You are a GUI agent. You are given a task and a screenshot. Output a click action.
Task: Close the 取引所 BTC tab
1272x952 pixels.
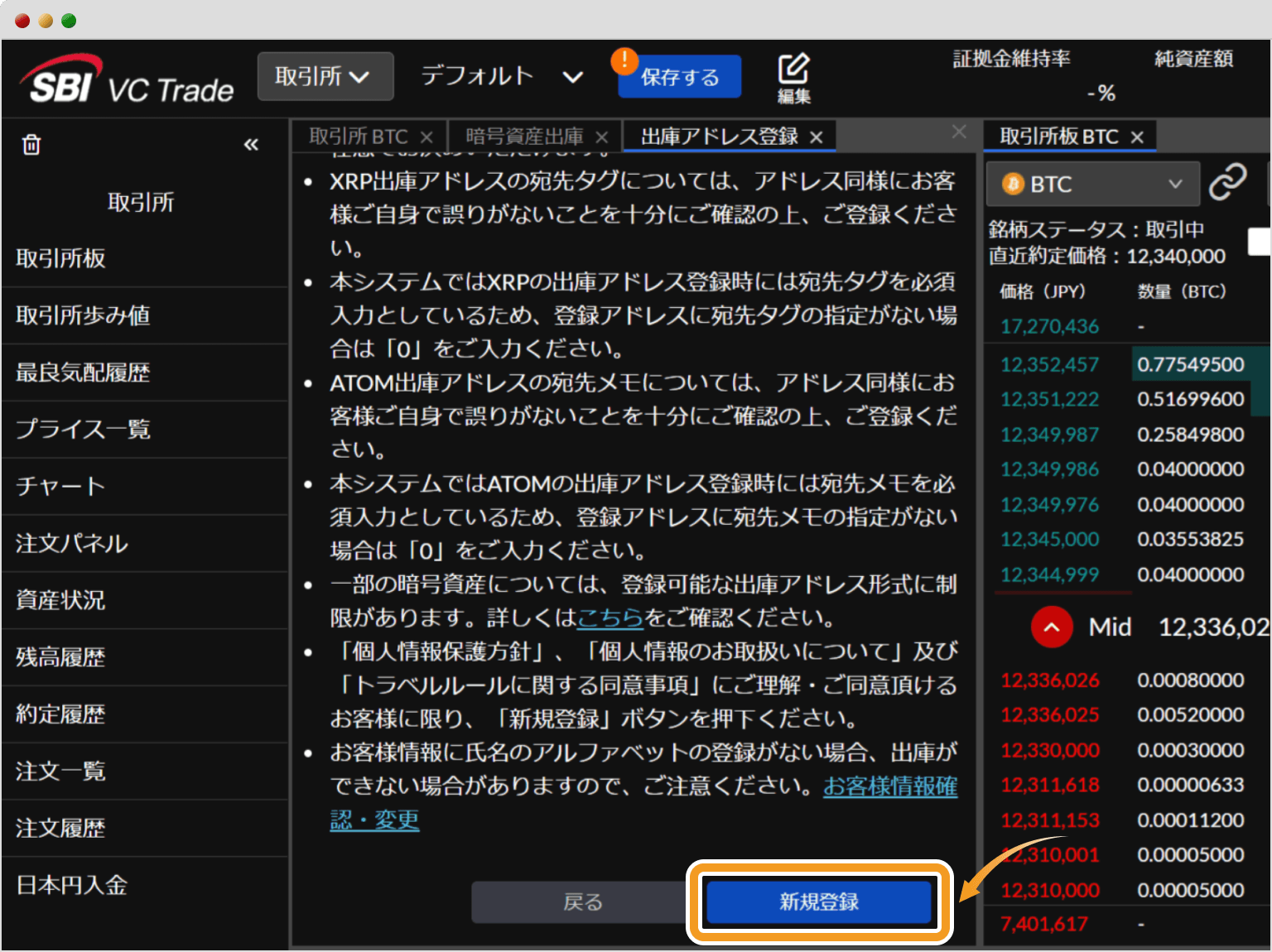tap(426, 137)
